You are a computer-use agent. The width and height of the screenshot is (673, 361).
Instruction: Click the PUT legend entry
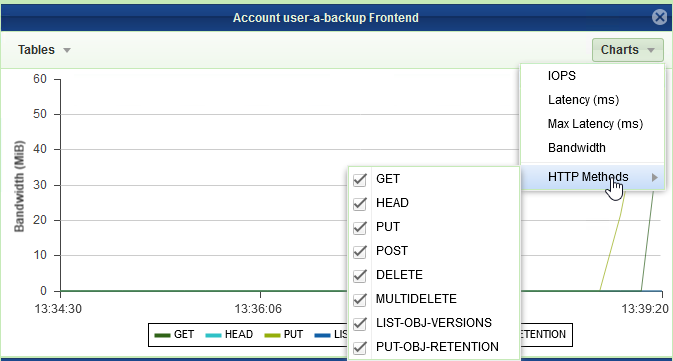(284, 334)
